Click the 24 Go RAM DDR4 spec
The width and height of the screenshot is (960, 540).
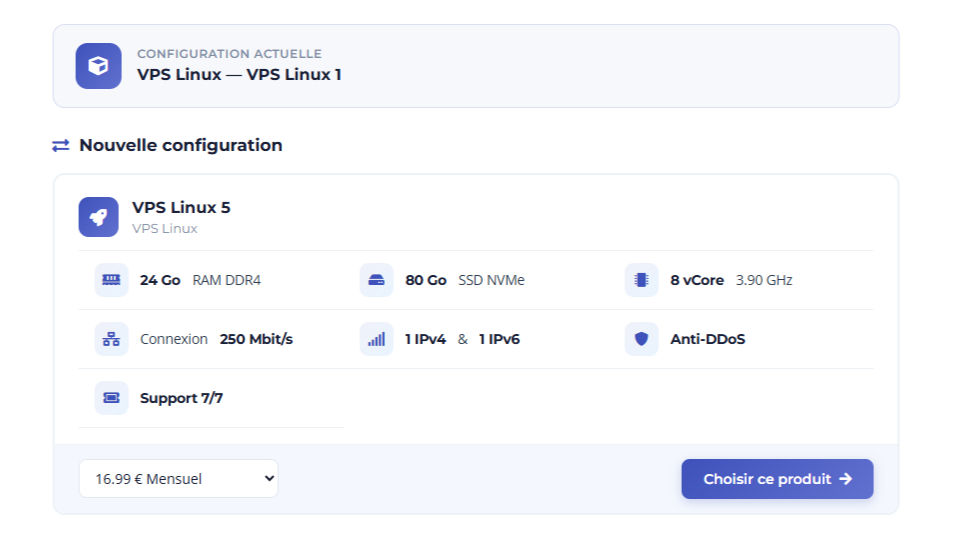(200, 280)
